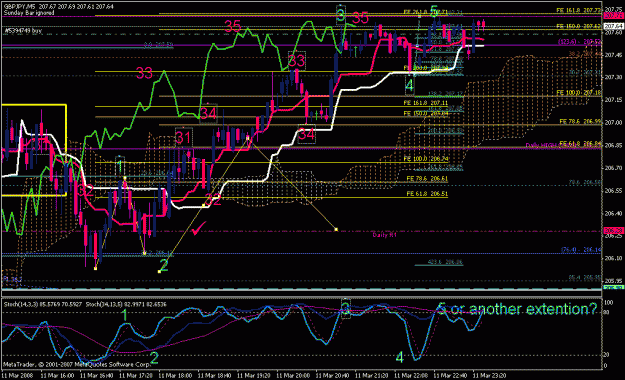This screenshot has width=625, height=380.
Task: Click the '423.6 206.06' teal level label
Action: click(445, 262)
